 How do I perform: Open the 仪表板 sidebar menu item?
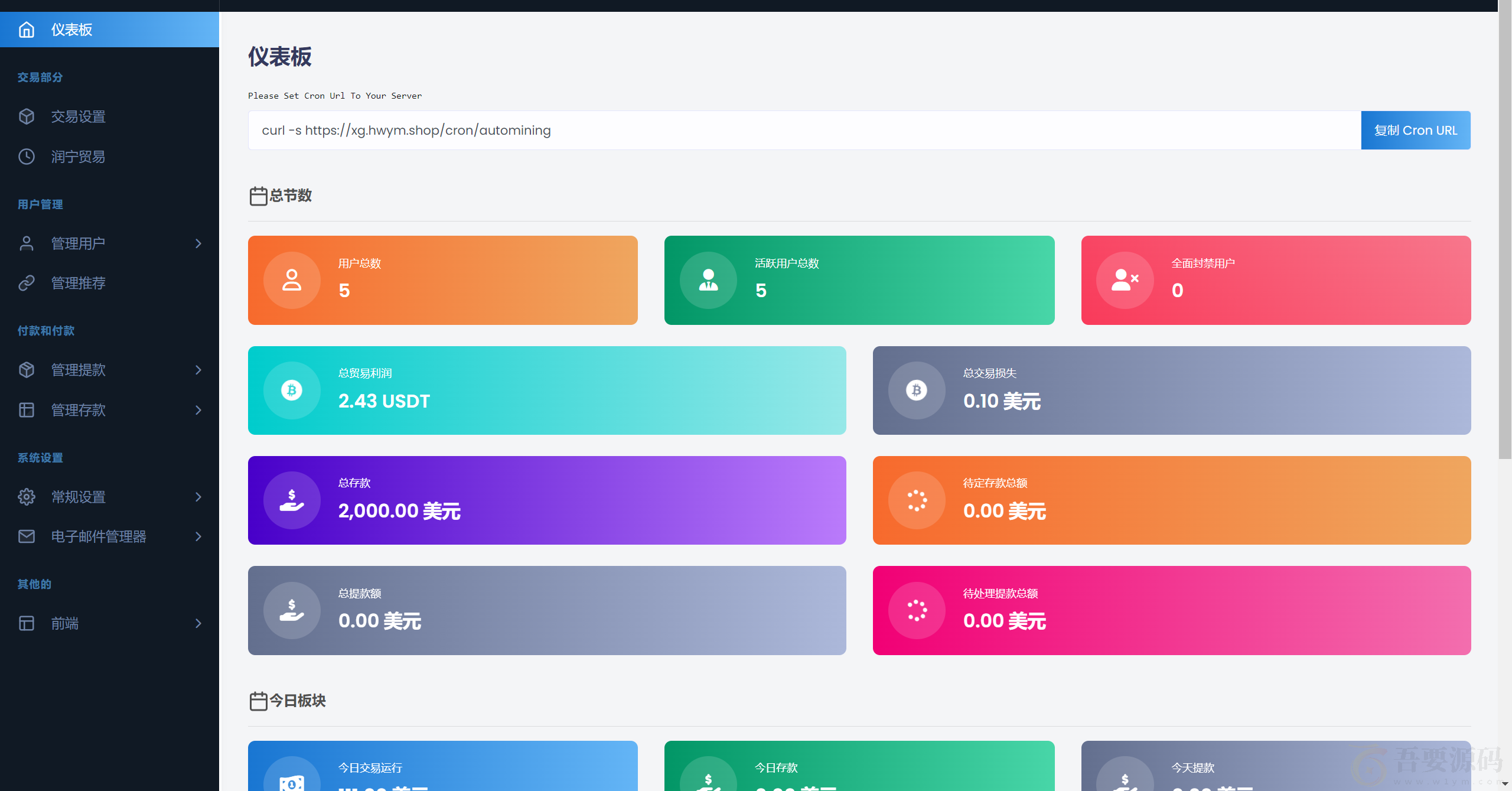109,30
